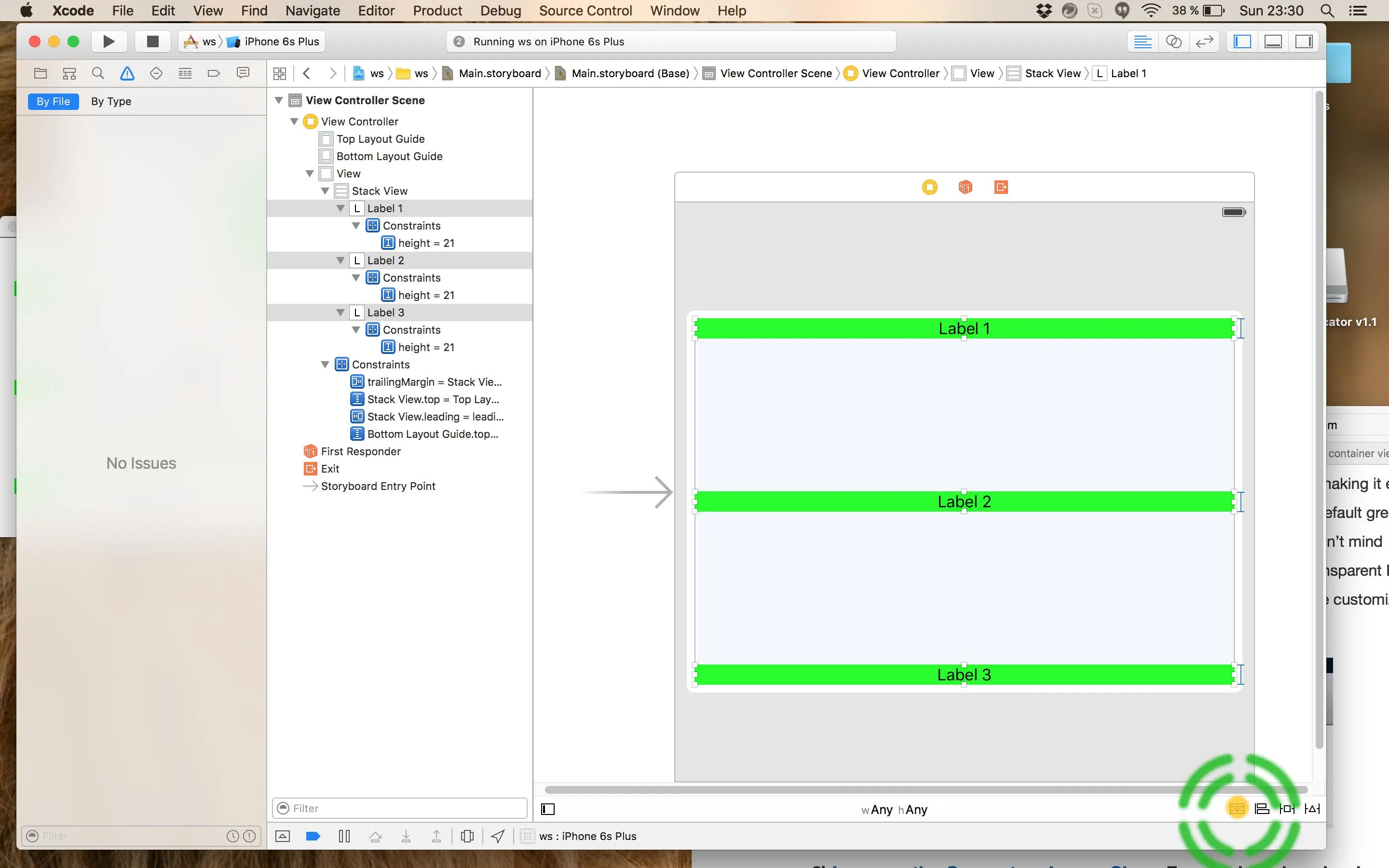Screen dimensions: 1389x868
Task: Show the Assistant editor
Action: (x=1173, y=41)
